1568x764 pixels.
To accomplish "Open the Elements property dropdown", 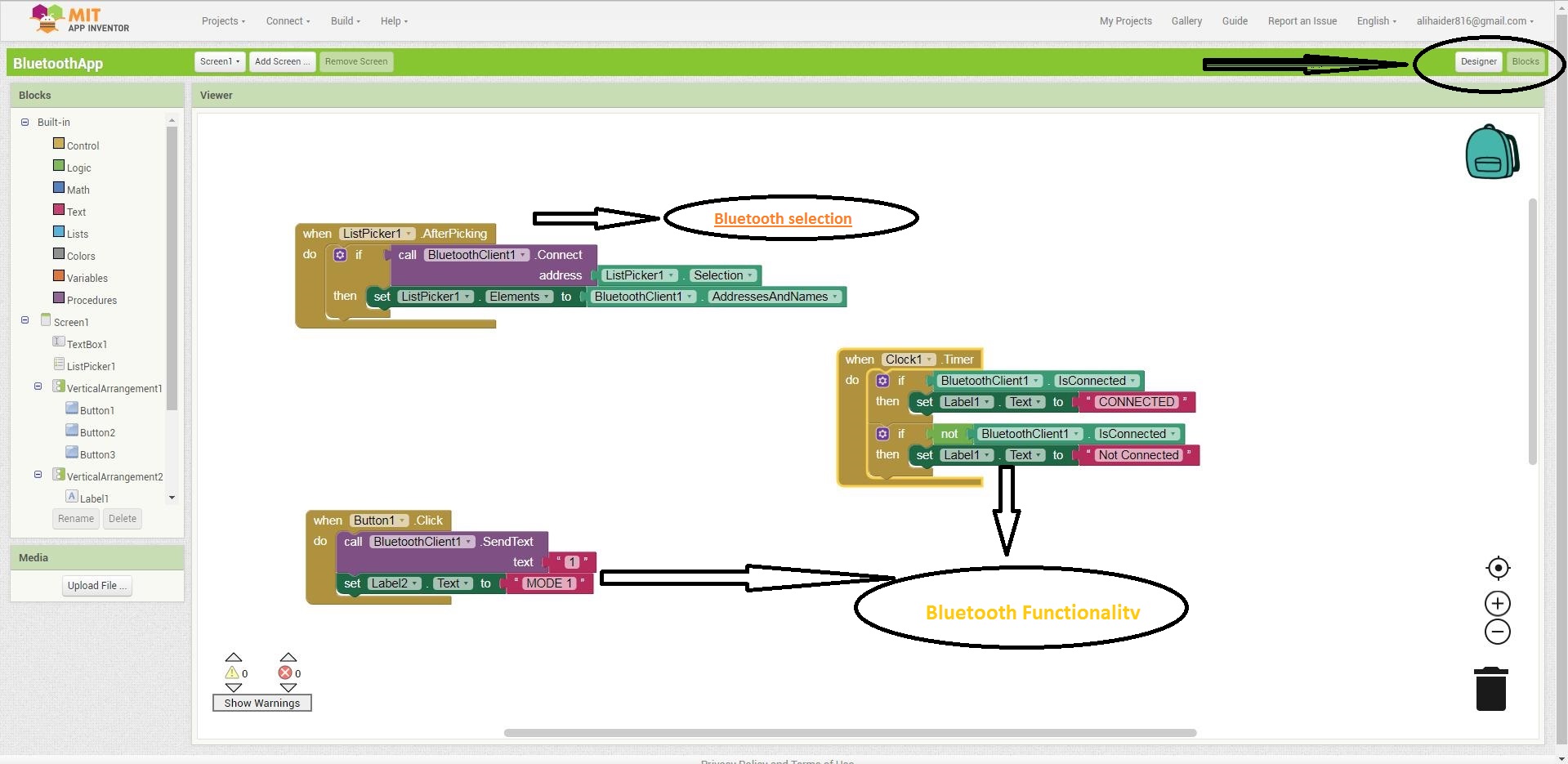I will pyautogui.click(x=520, y=297).
